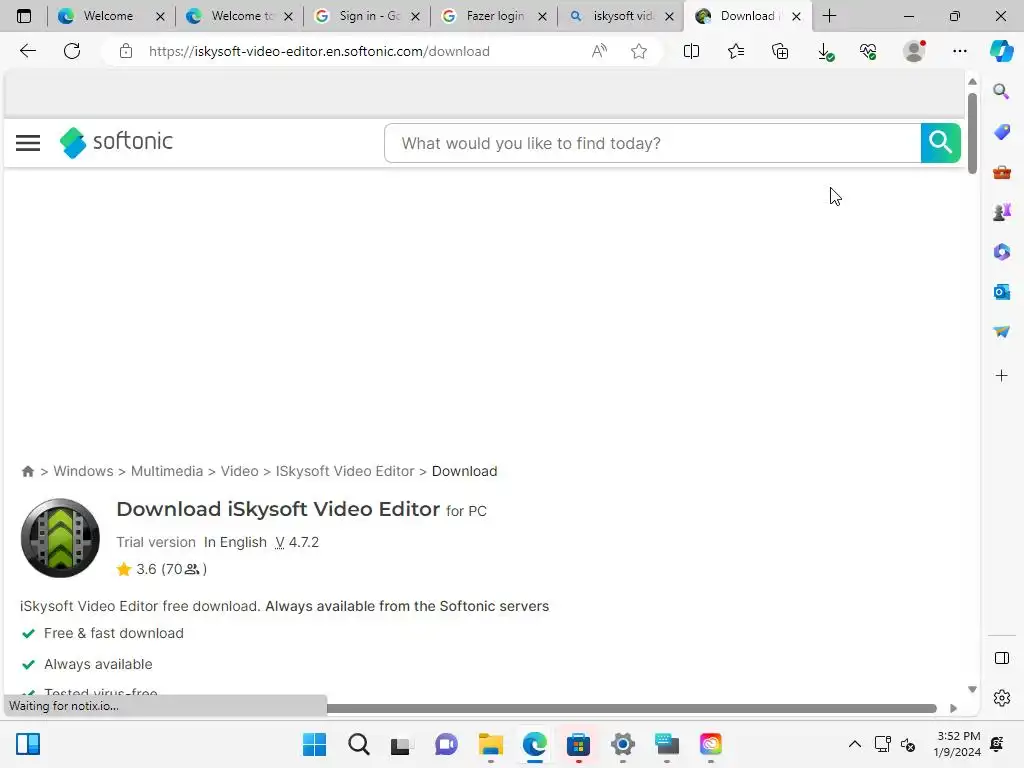Open sidebar settings gear
1024x768 pixels.
click(x=1001, y=698)
